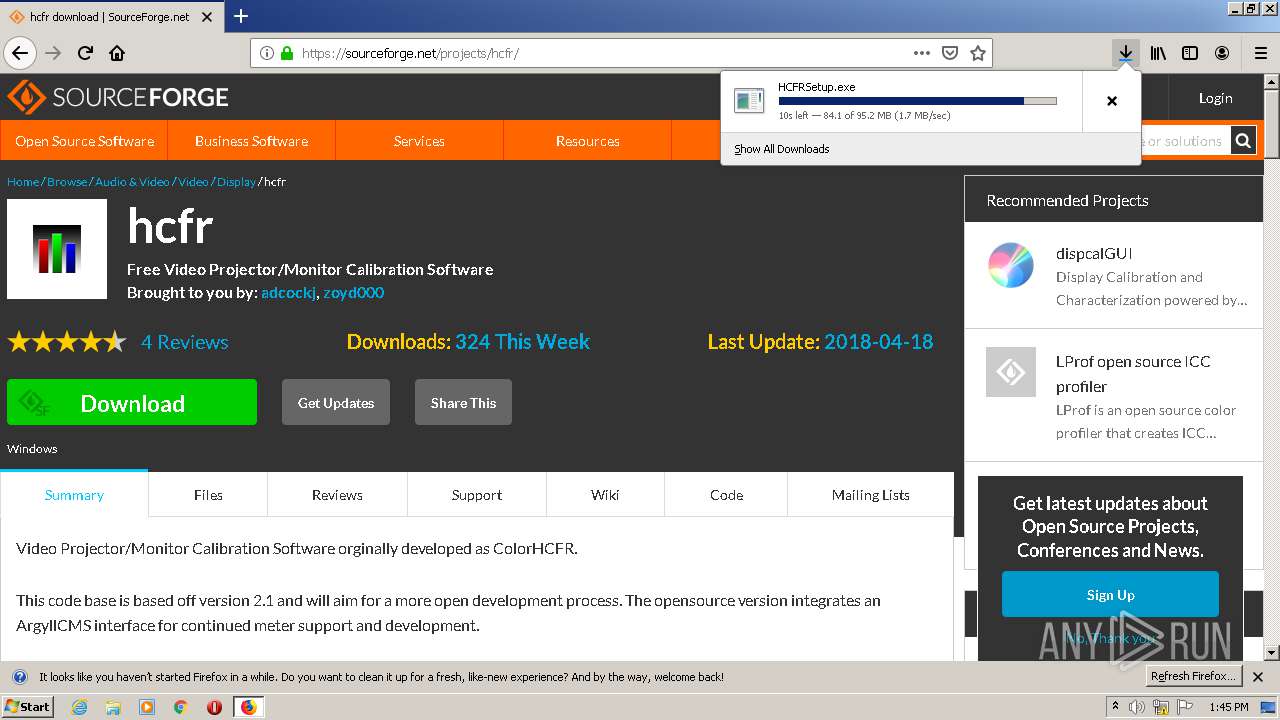Open 324 This Week downloads stats

click(x=522, y=342)
